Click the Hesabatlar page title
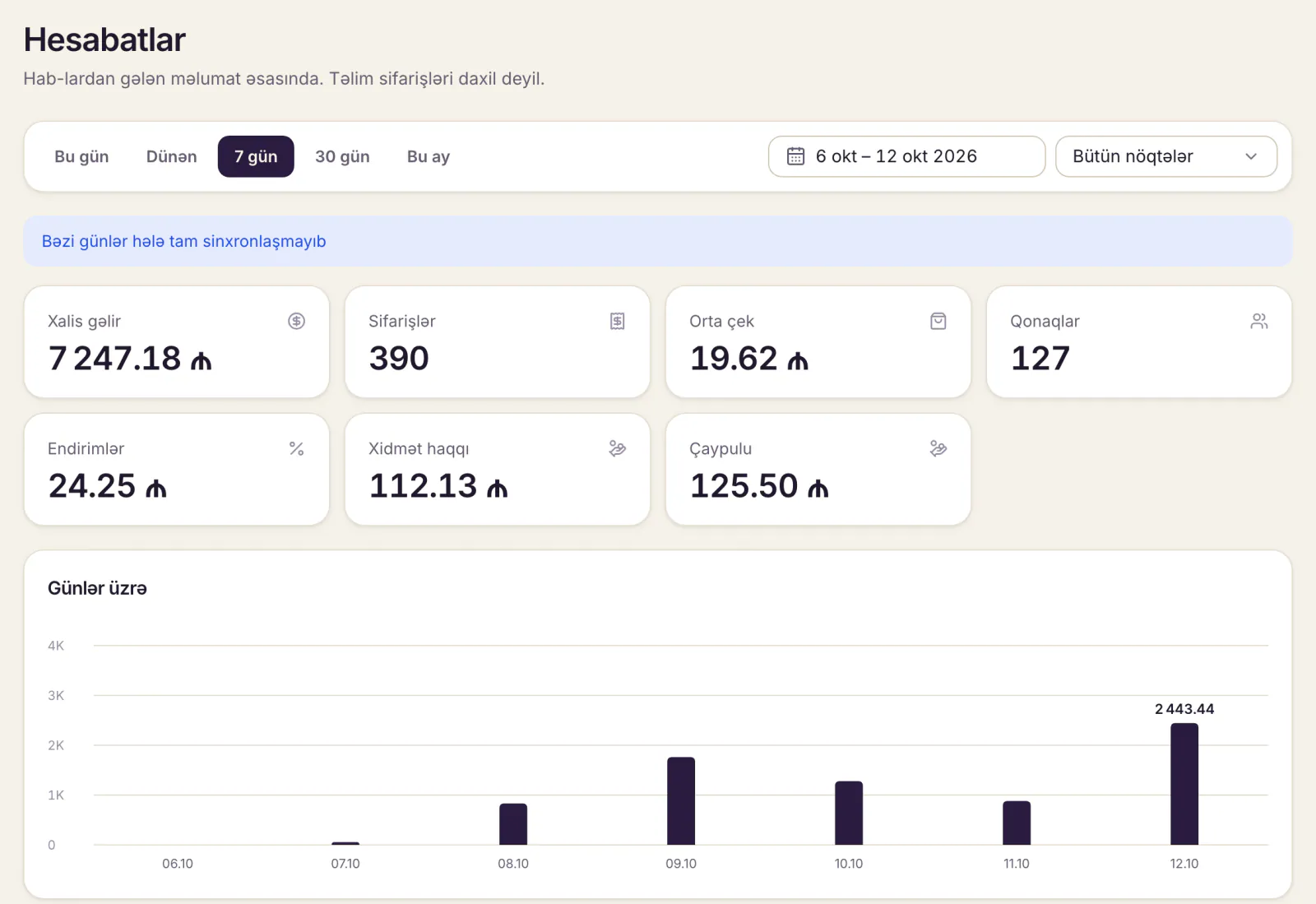The width and height of the screenshot is (1316, 904). pyautogui.click(x=104, y=39)
